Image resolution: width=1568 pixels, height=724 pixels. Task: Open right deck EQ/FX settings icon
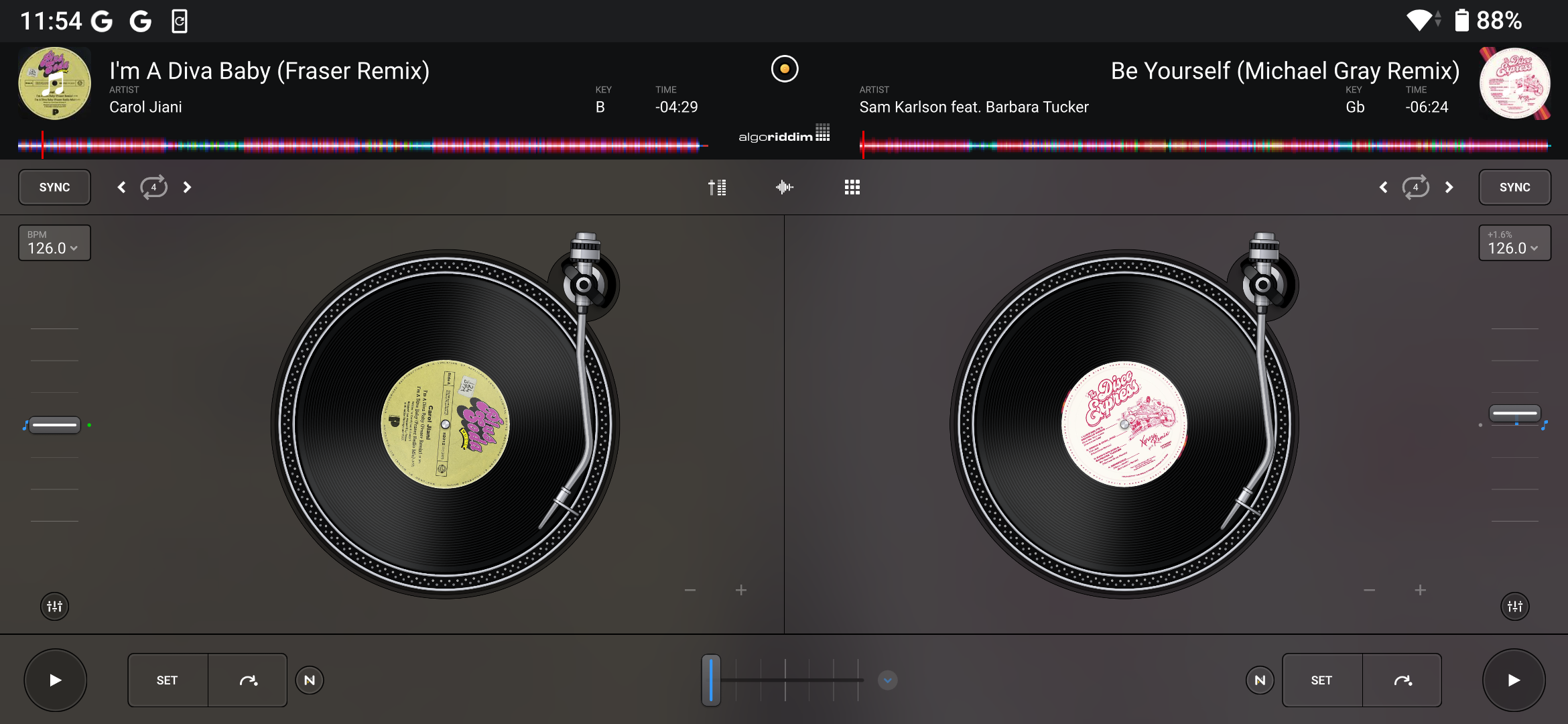(x=1514, y=607)
